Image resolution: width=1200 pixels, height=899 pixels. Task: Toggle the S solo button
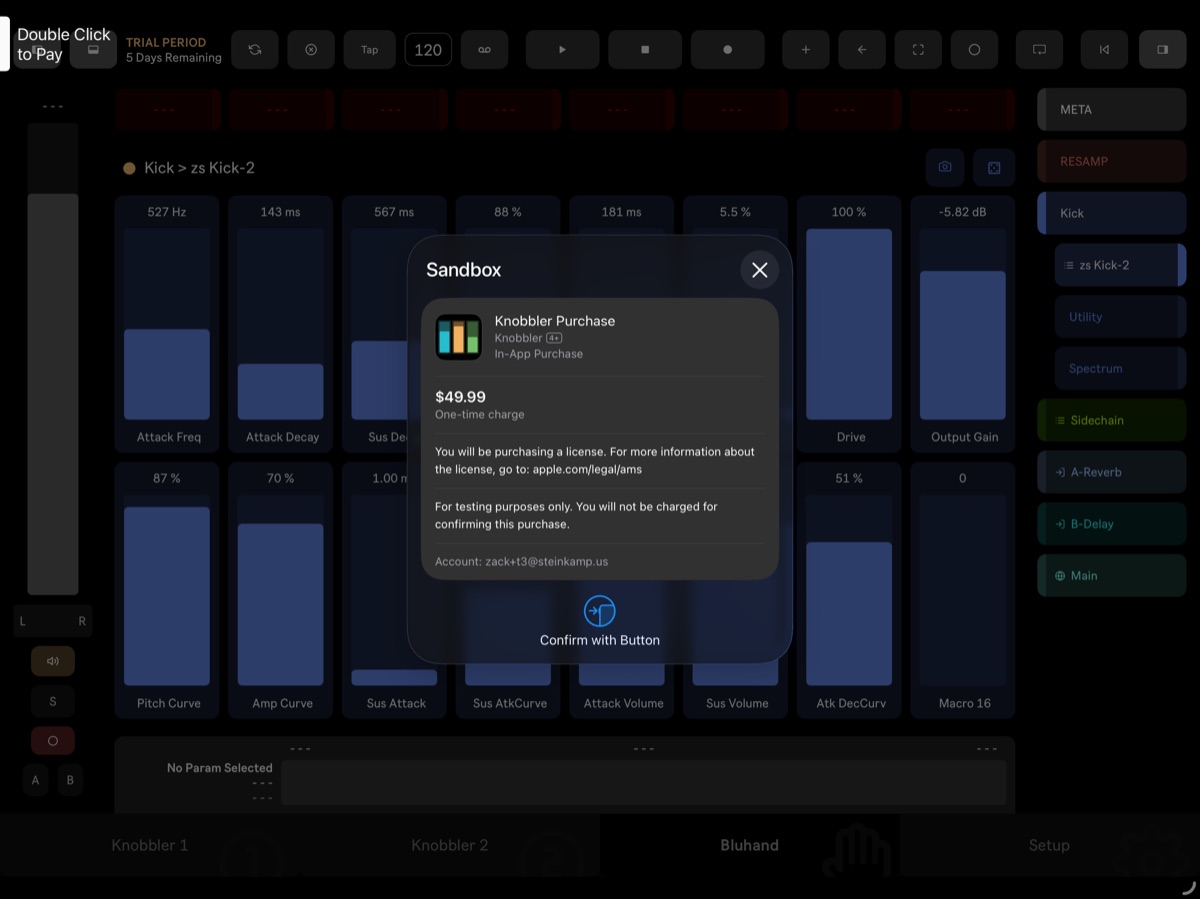tap(53, 701)
